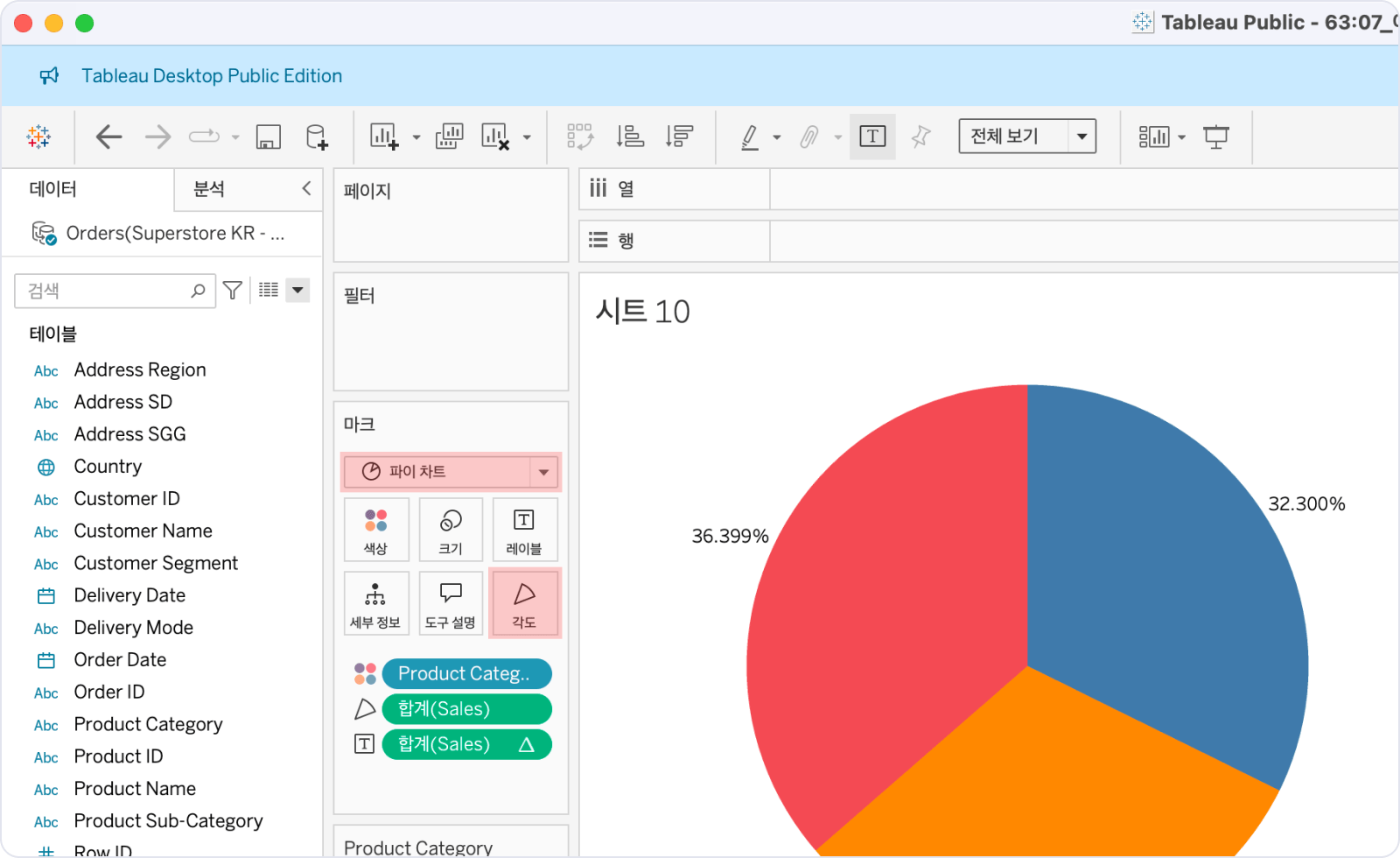The image size is (1400, 858).
Task: Click the 행 rows shelf
Action: click(x=989, y=241)
